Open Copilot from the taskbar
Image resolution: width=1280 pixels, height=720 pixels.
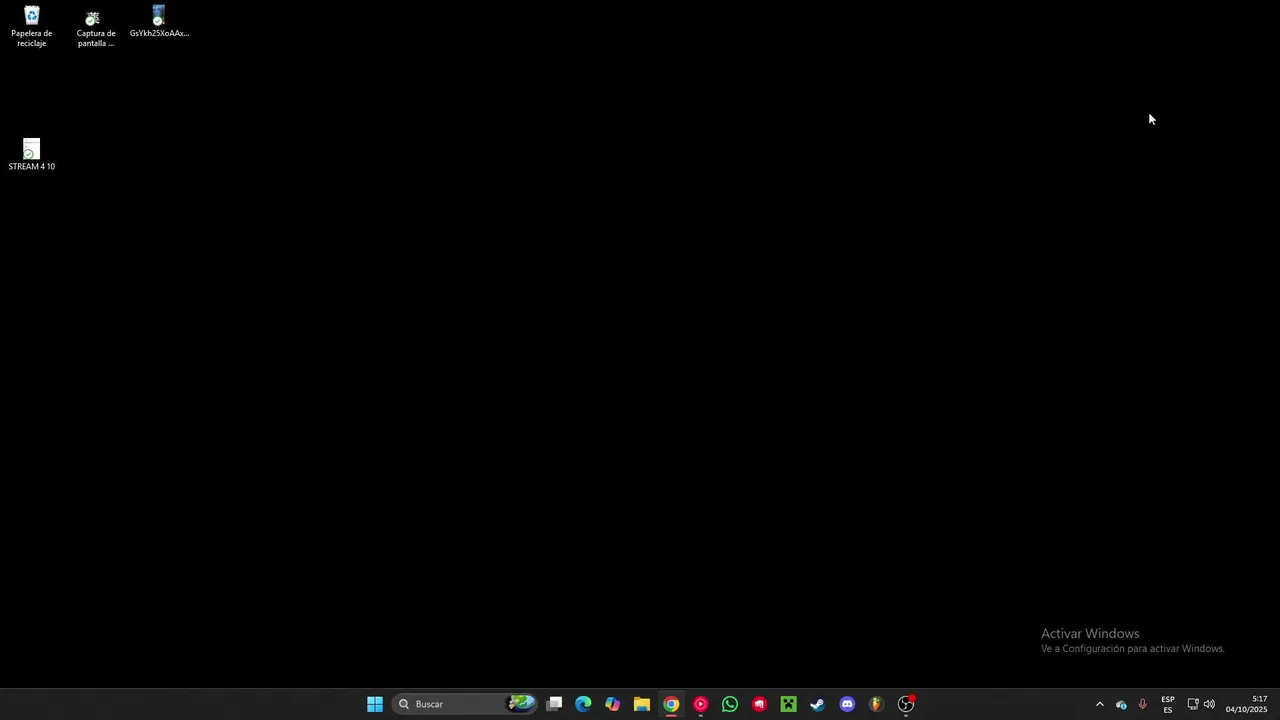[x=613, y=704]
